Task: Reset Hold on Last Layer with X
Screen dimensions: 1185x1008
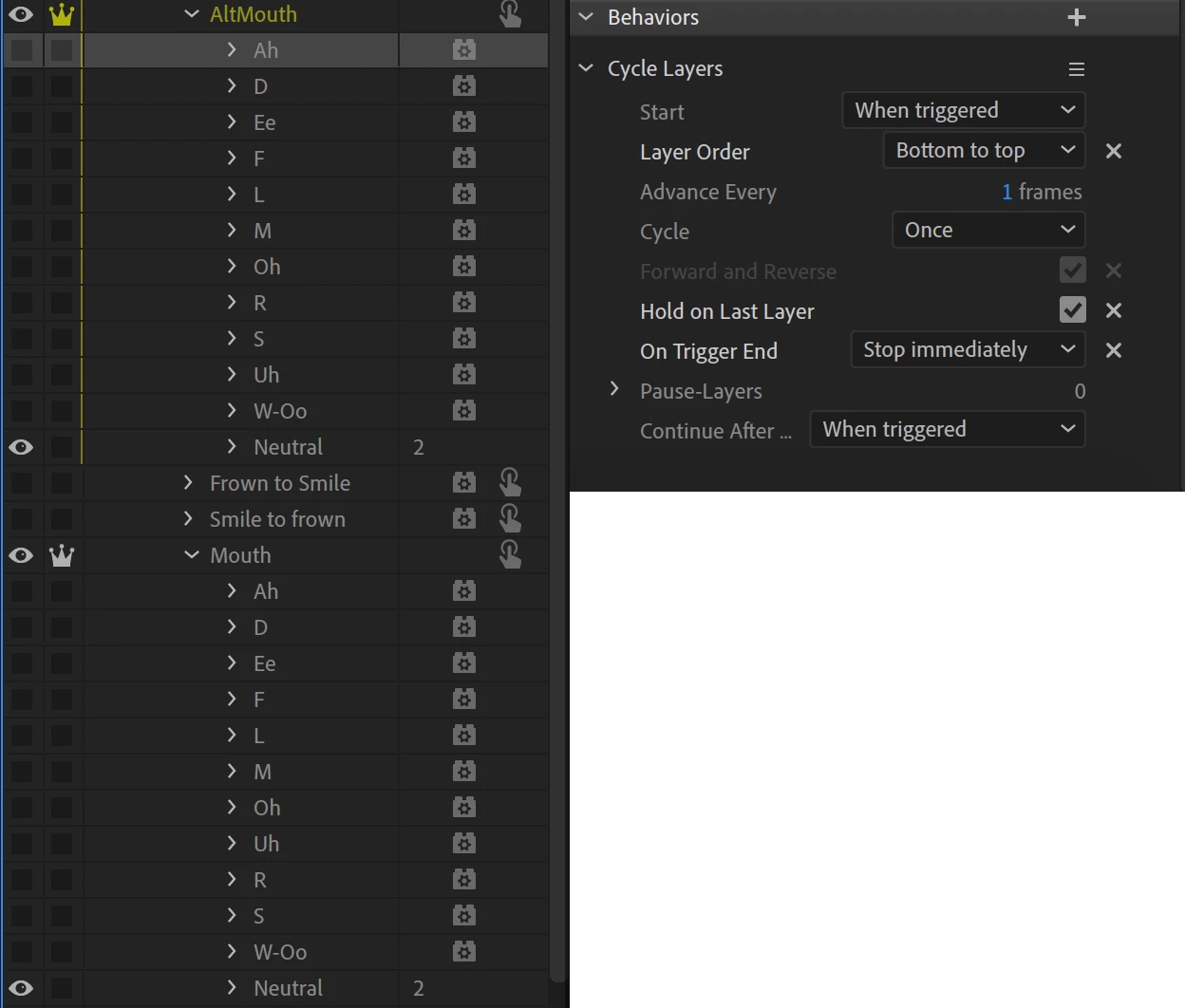Action: 1114,310
